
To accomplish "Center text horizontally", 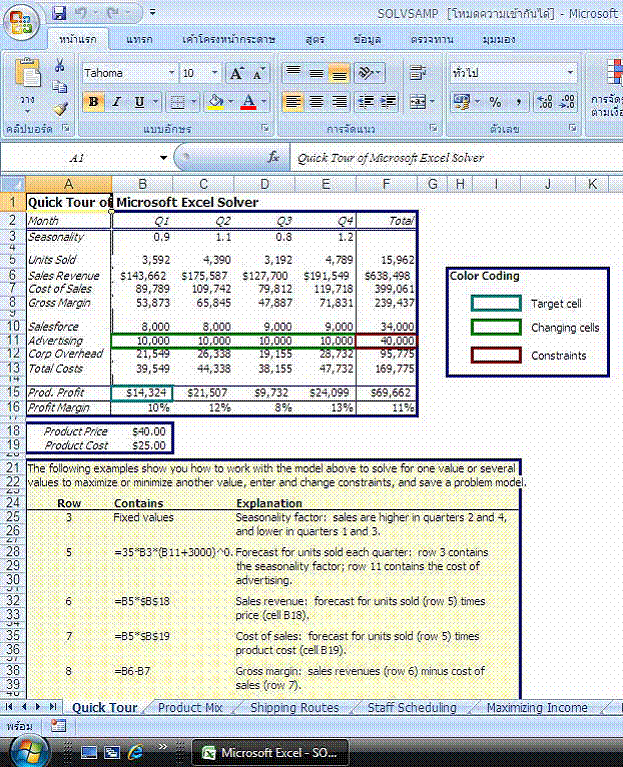I will [316, 102].
